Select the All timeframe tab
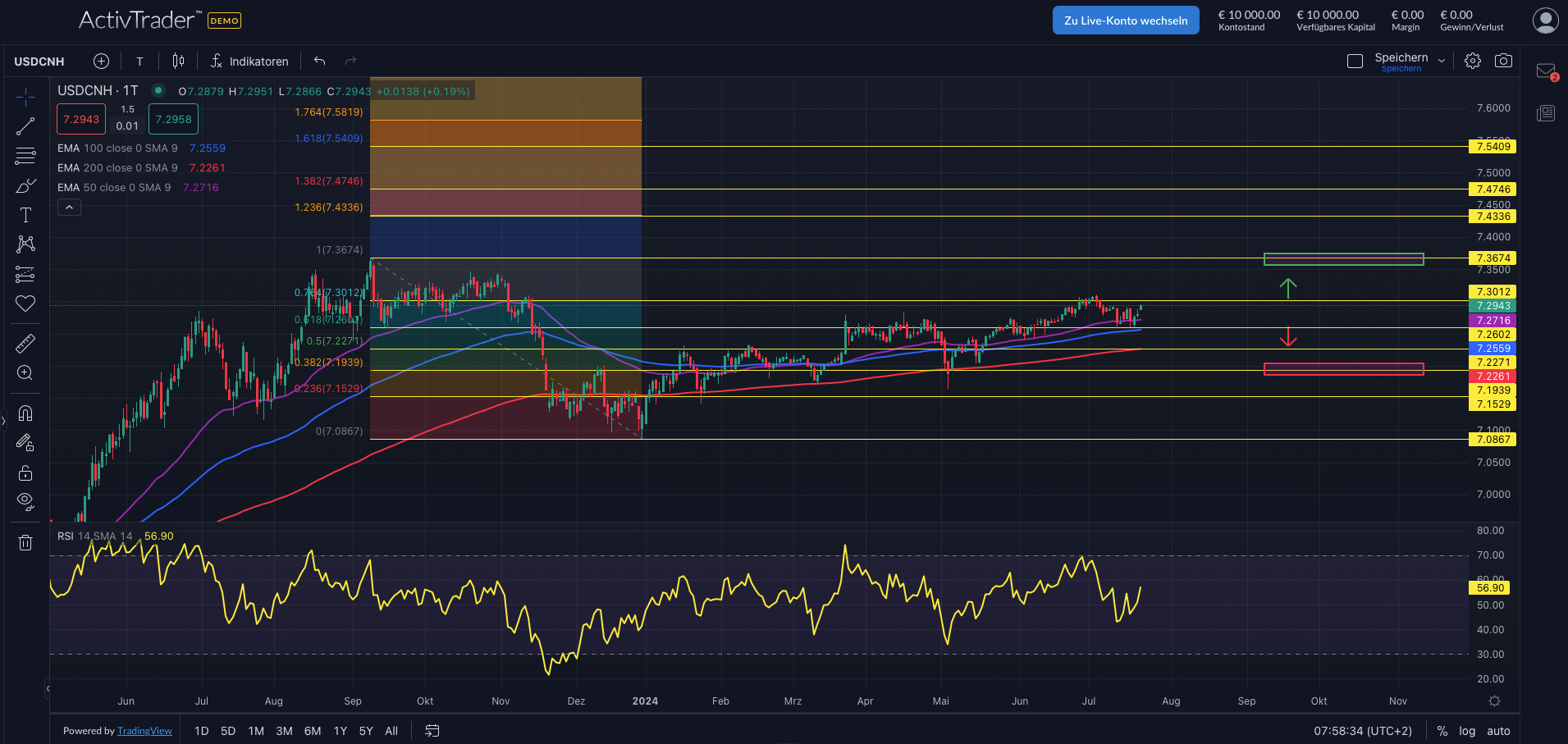 pos(391,730)
